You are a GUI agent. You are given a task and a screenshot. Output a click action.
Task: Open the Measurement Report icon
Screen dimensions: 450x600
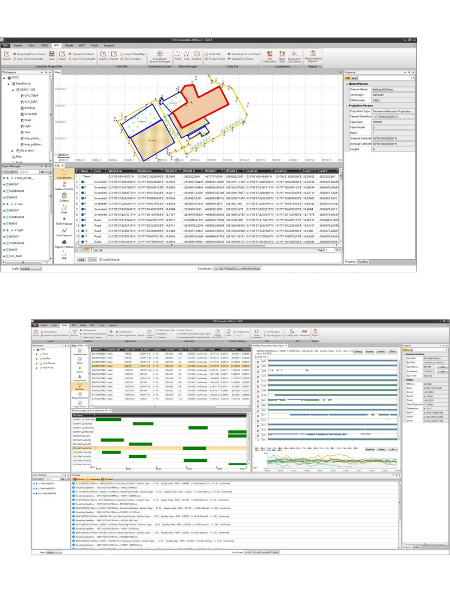pos(313,56)
